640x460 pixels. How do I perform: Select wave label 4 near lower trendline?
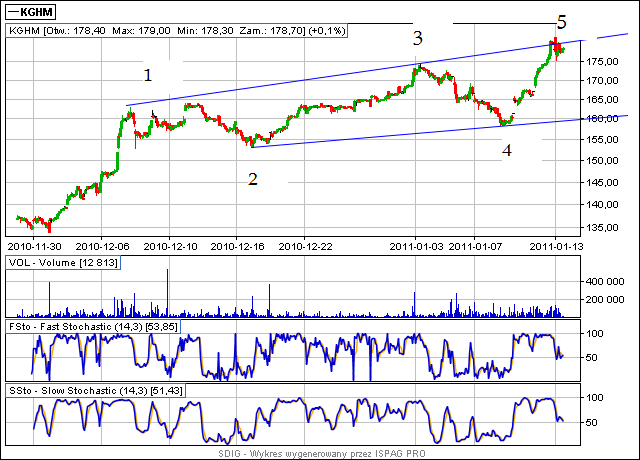tap(507, 150)
